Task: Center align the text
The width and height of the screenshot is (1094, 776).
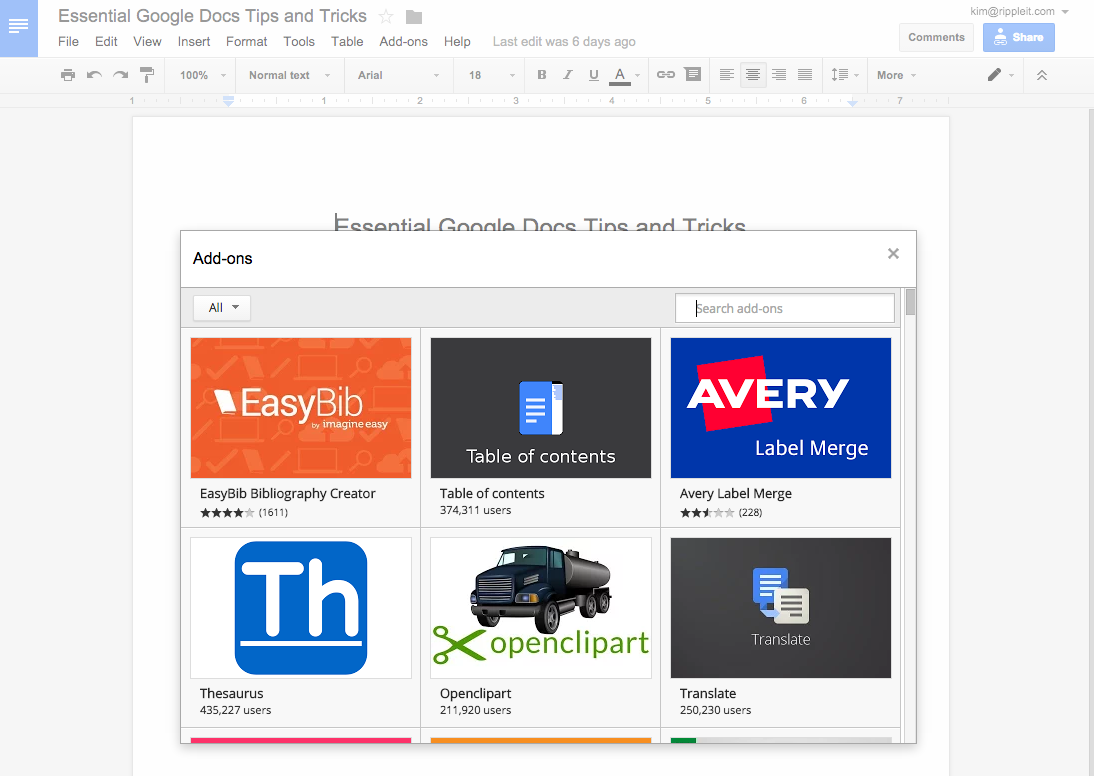Action: click(753, 75)
